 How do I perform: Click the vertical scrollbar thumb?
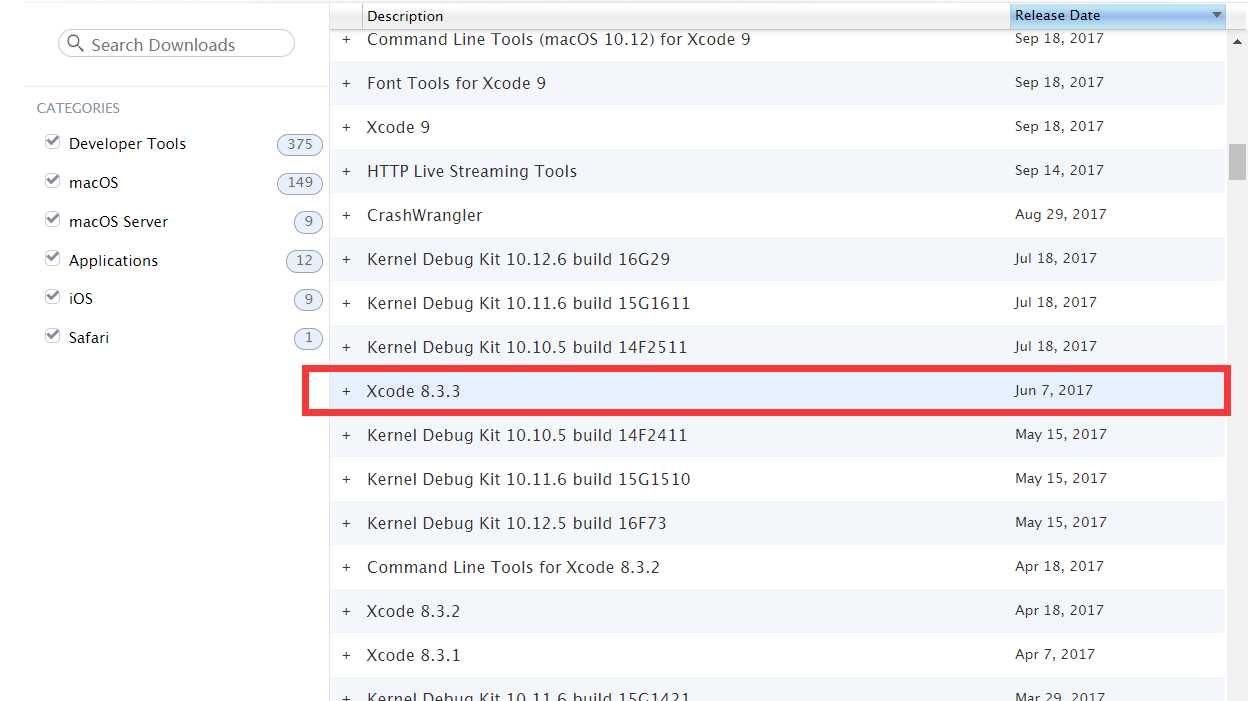(x=1237, y=162)
